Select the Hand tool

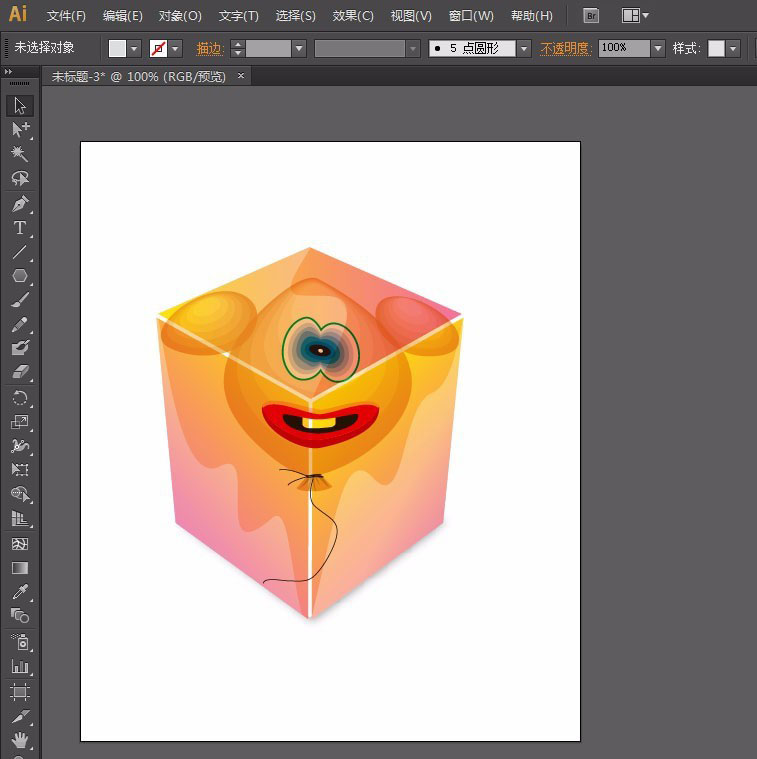(x=20, y=741)
